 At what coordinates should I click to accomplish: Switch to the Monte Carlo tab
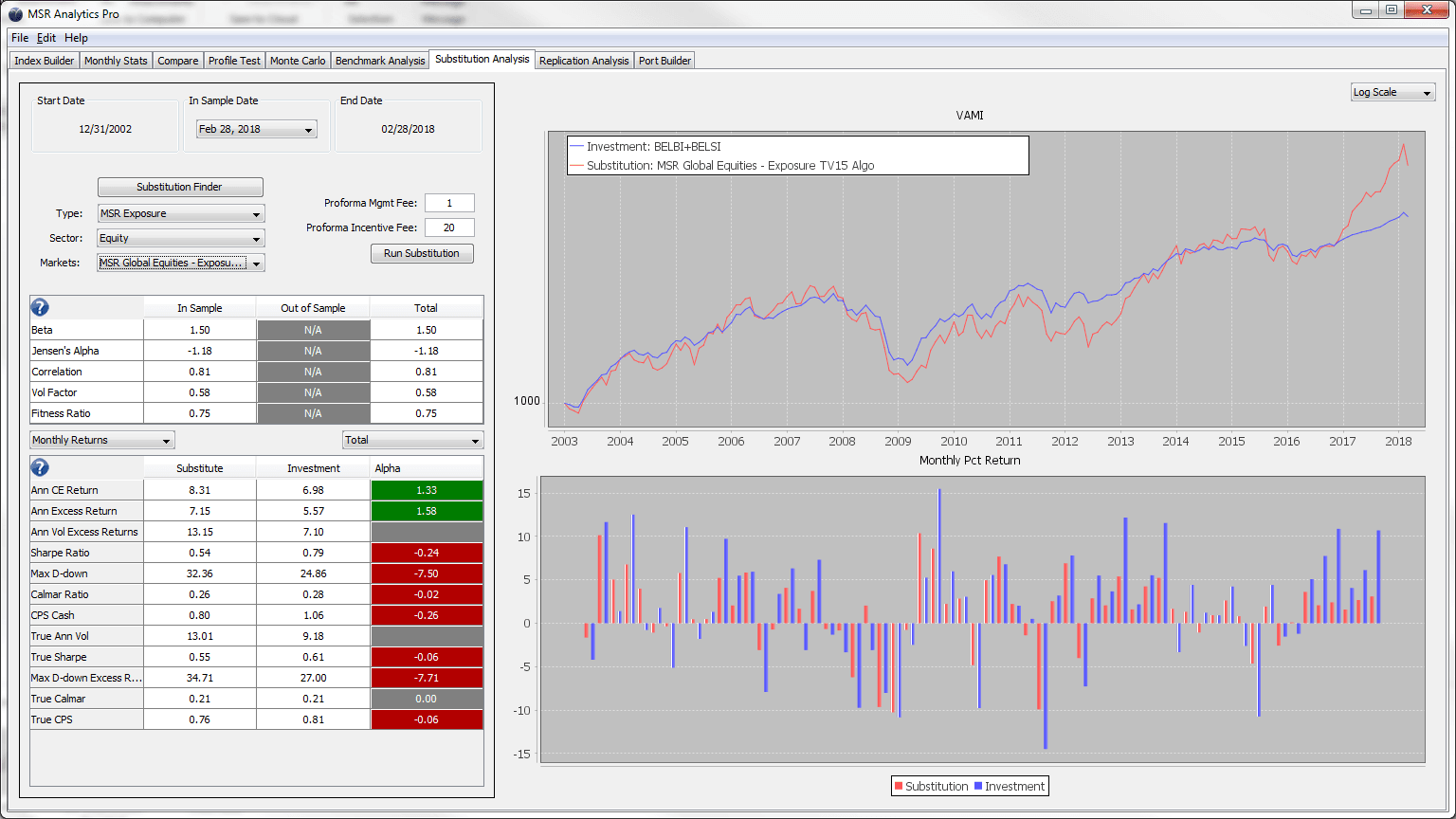click(x=298, y=61)
